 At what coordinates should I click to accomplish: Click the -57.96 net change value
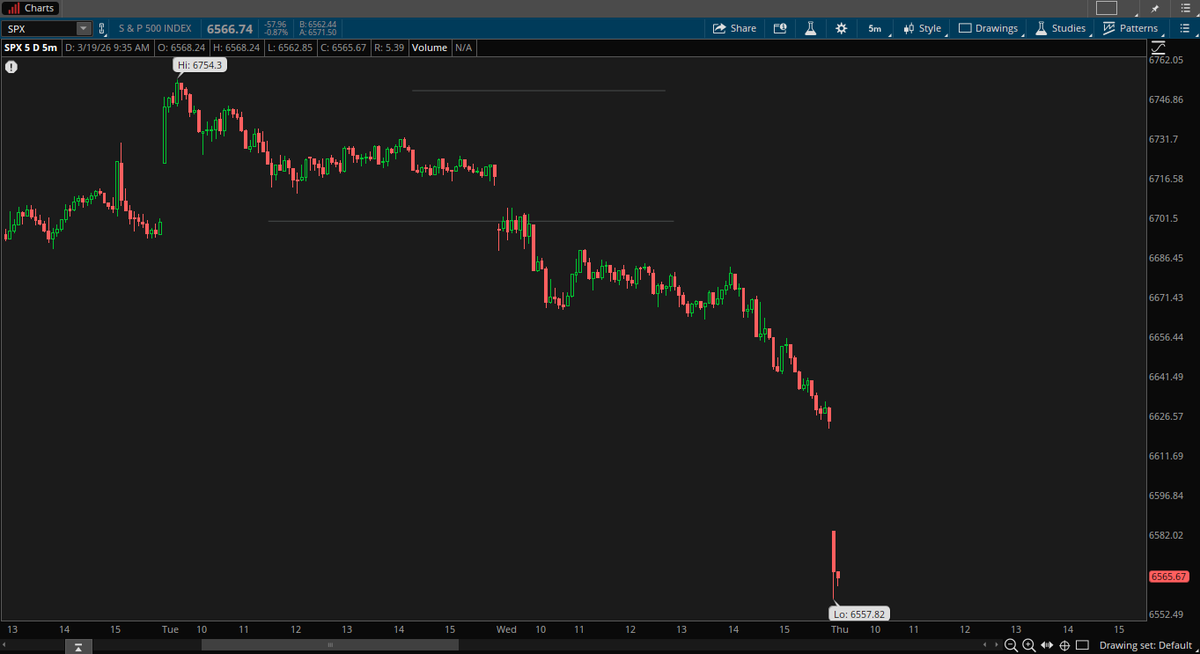[x=274, y=24]
